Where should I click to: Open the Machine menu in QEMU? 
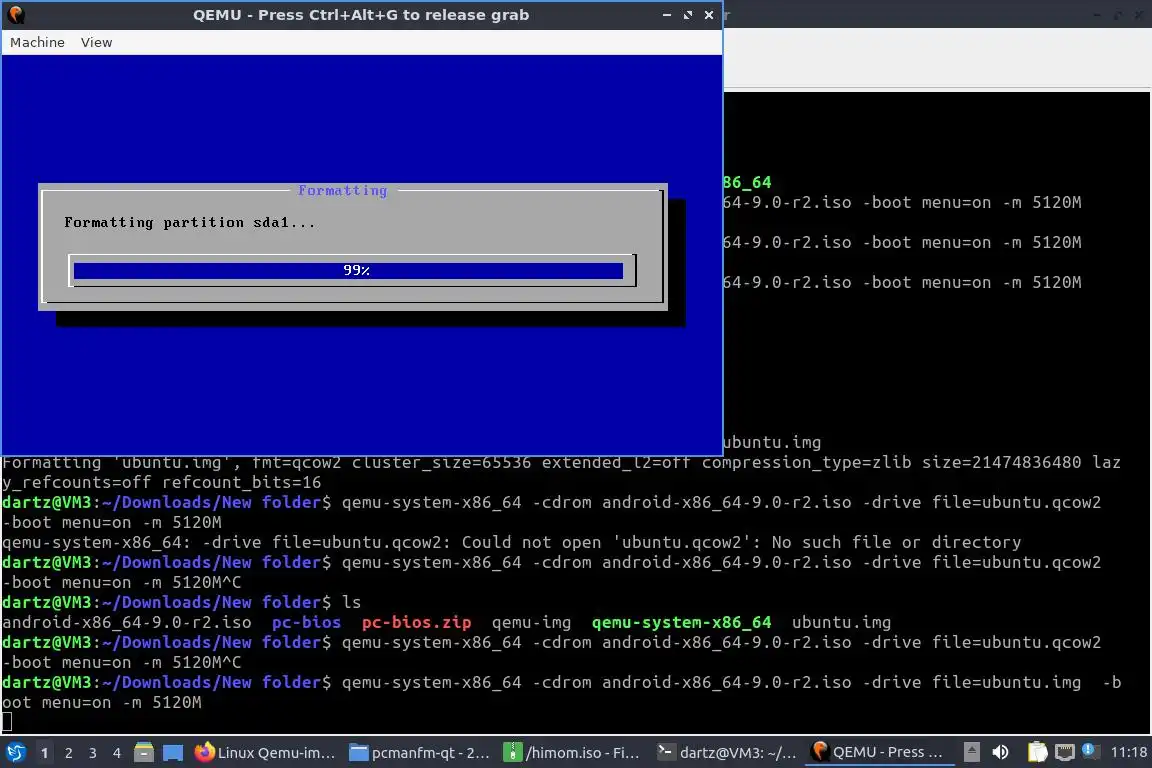click(x=37, y=43)
